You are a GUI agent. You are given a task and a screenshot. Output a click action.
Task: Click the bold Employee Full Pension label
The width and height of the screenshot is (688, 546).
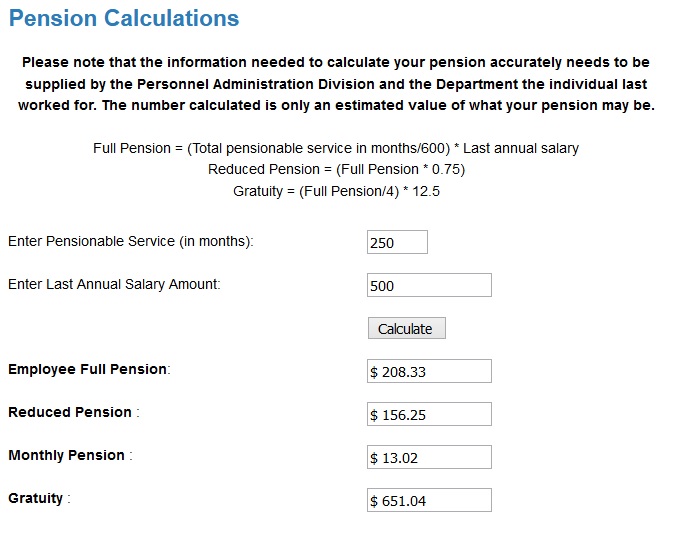[88, 369]
